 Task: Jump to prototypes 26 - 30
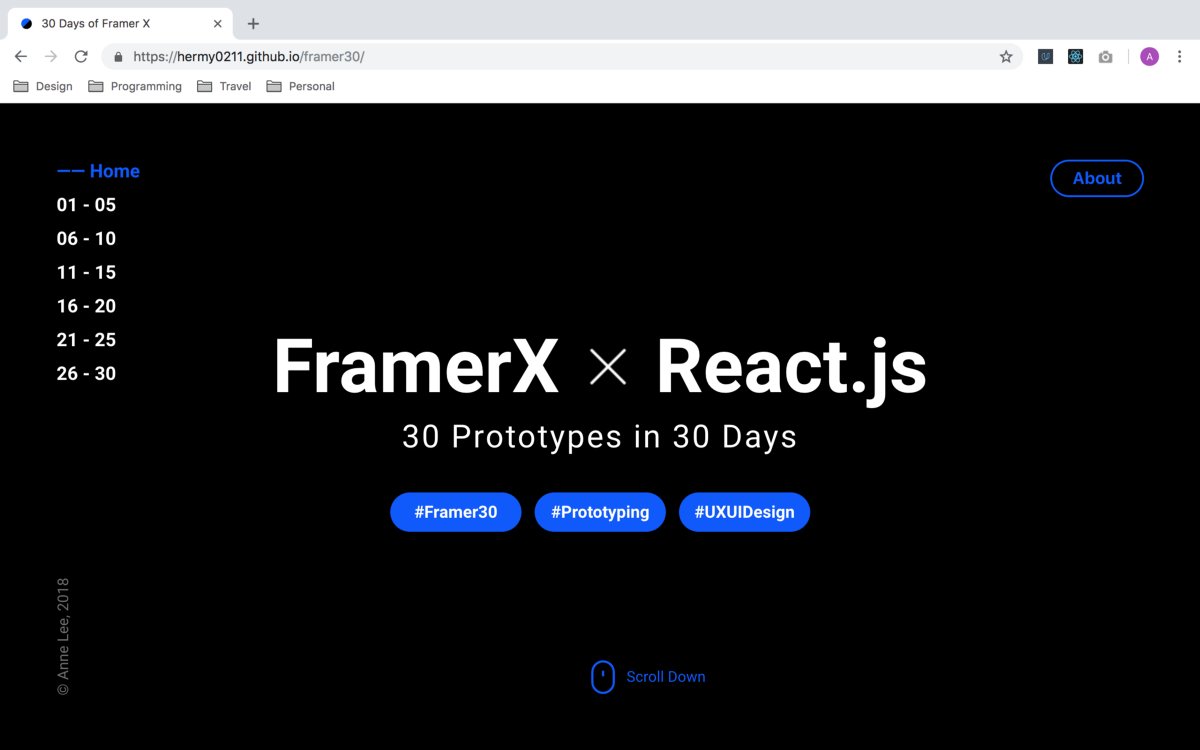(x=86, y=374)
